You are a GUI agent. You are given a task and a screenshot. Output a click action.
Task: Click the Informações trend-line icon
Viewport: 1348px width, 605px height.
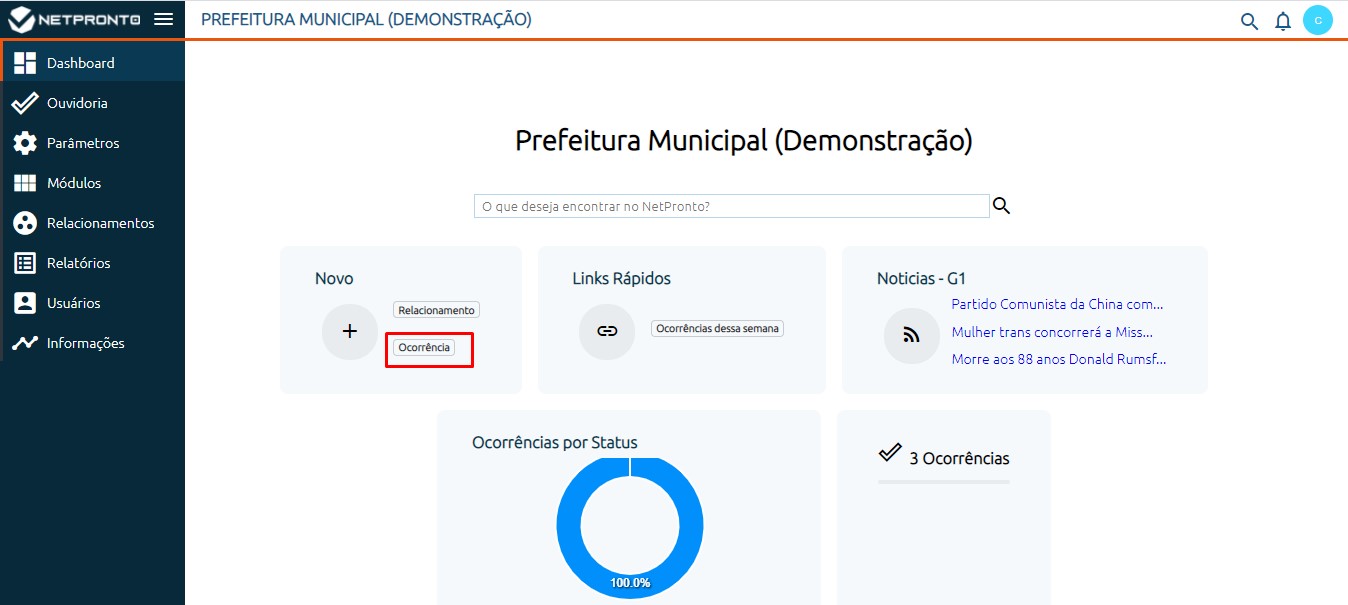pyautogui.click(x=25, y=343)
